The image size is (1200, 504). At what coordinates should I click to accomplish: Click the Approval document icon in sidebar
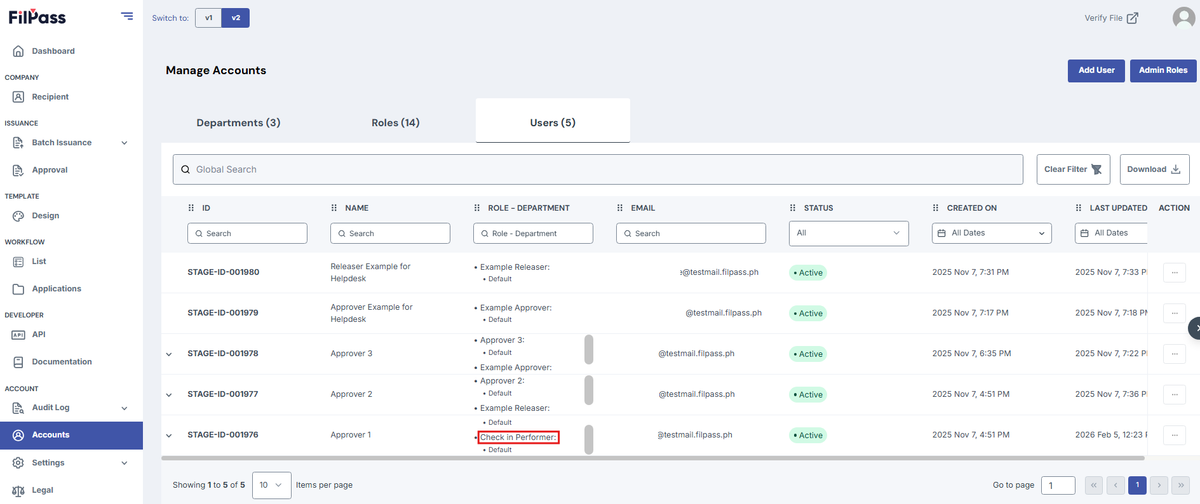tap(18, 170)
